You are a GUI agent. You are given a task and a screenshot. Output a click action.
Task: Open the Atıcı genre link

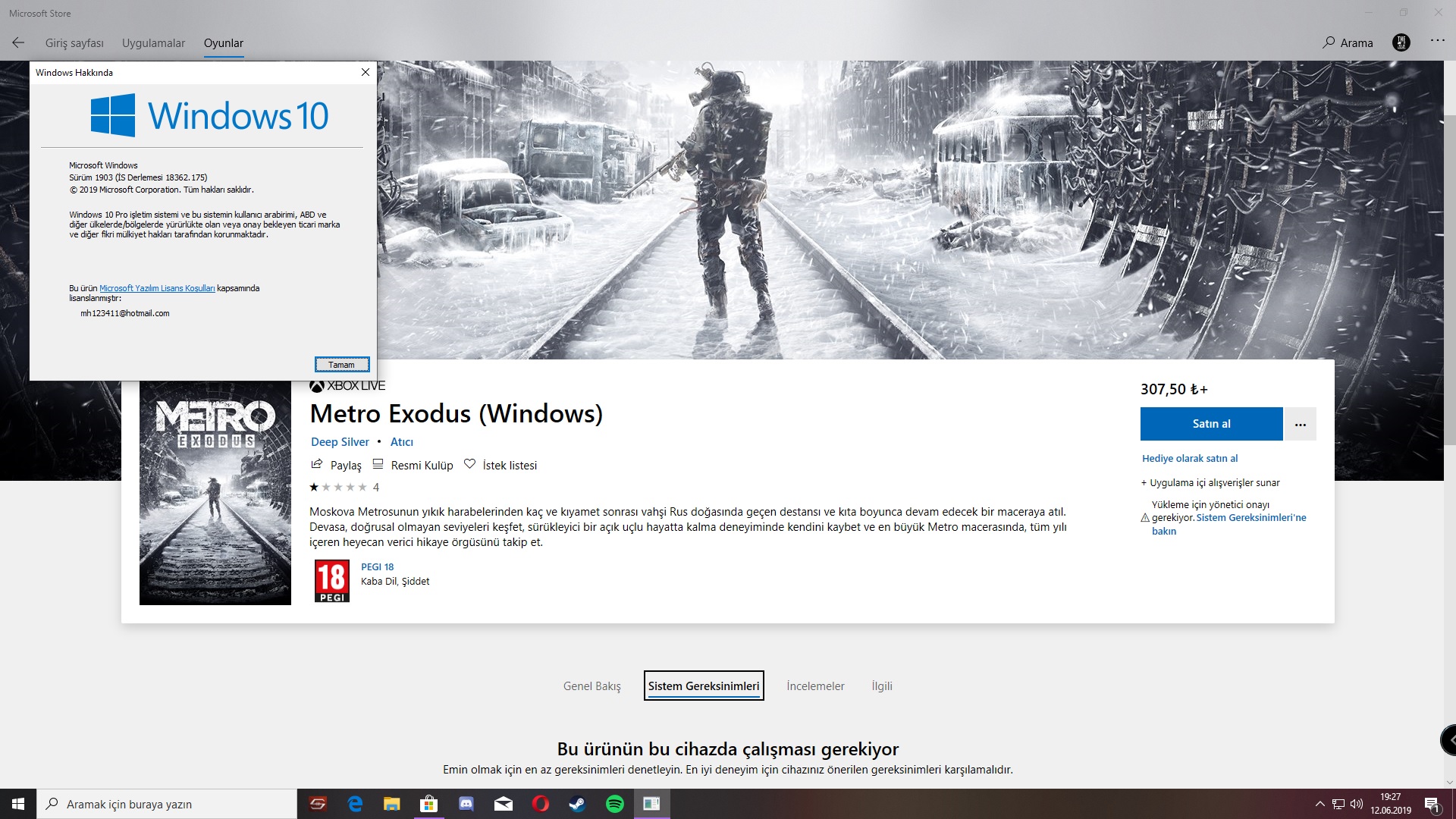tap(402, 442)
